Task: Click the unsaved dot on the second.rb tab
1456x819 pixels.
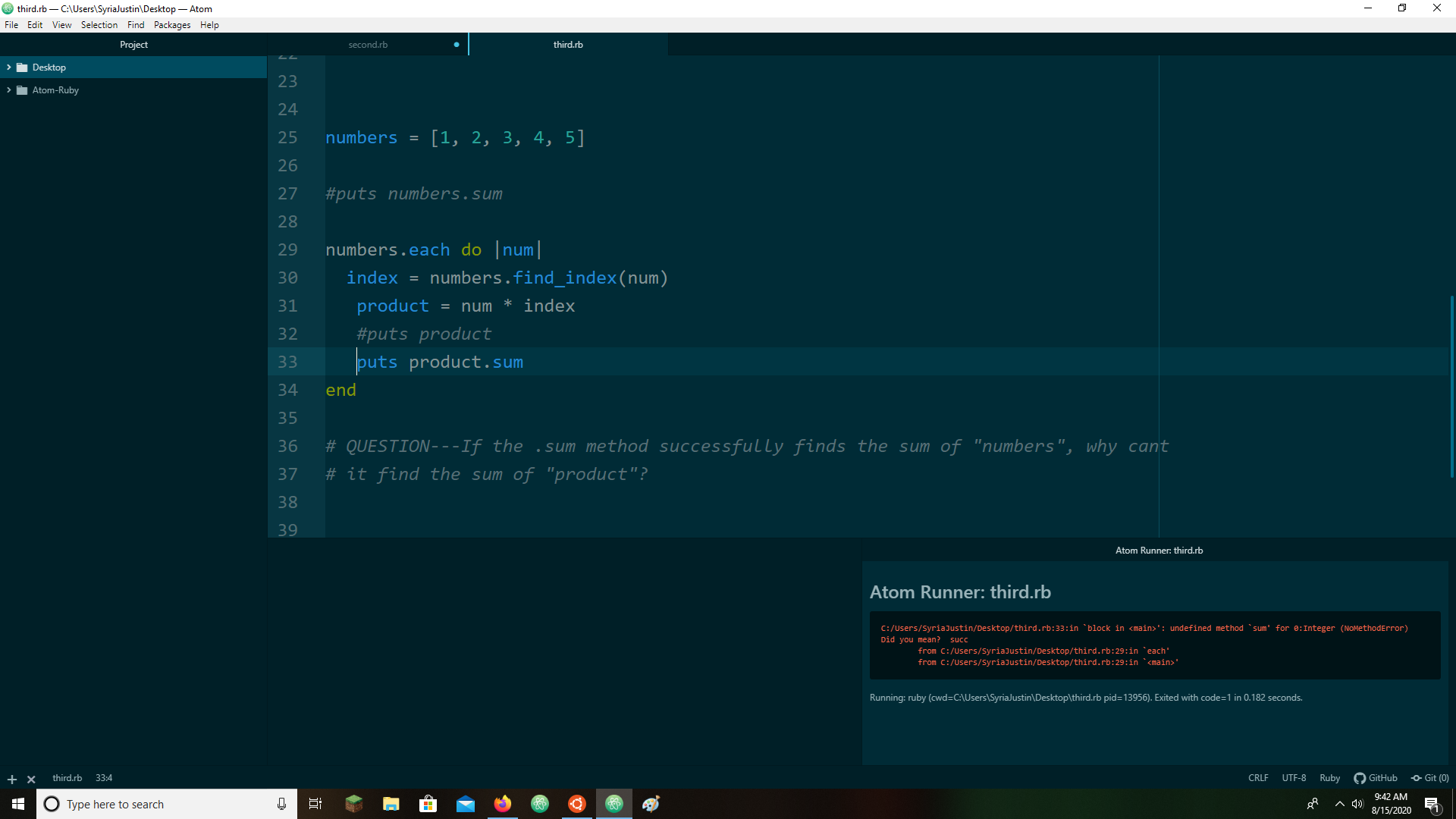Action: click(x=457, y=45)
